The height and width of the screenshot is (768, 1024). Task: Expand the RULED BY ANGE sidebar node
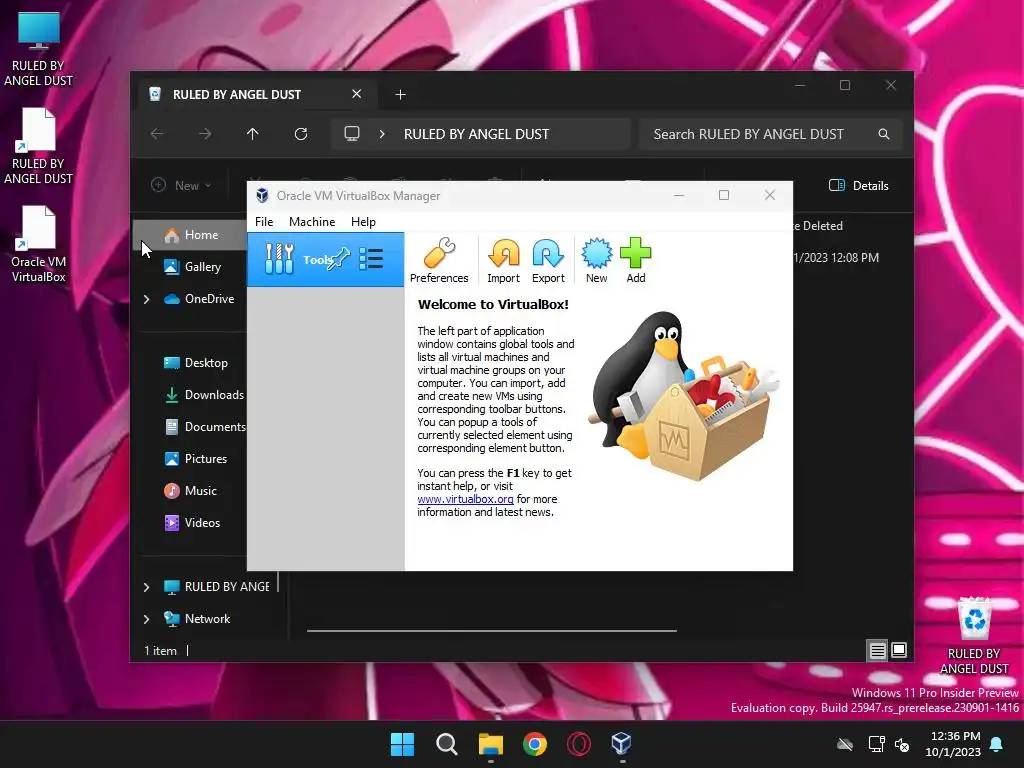(x=146, y=587)
